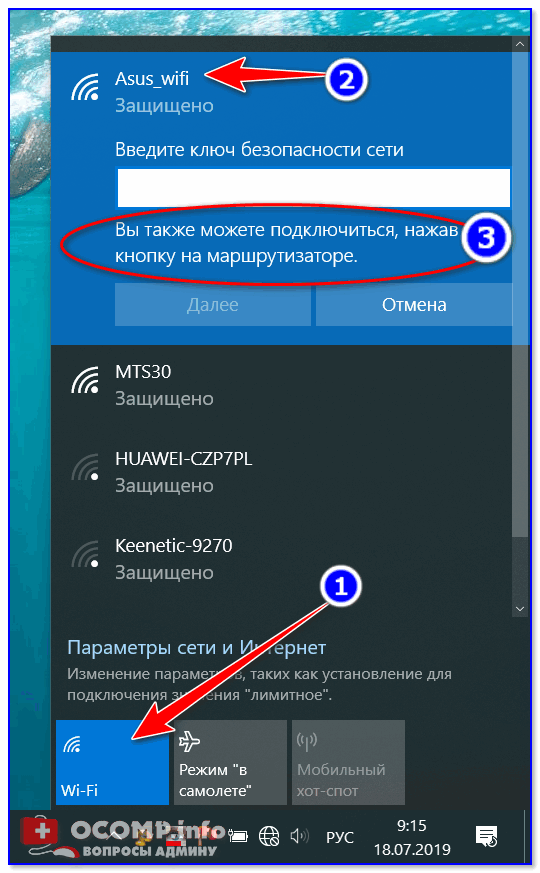Click the HUAWEI-CZP7PL signal icon
This screenshot has width=540, height=873.
[85, 468]
